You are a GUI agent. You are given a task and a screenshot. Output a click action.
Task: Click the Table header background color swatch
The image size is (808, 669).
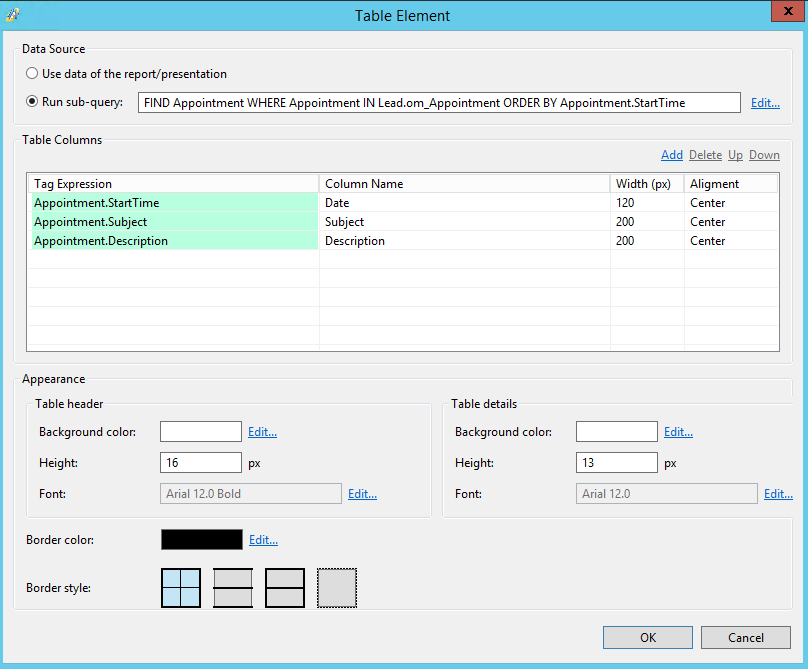pyautogui.click(x=201, y=431)
